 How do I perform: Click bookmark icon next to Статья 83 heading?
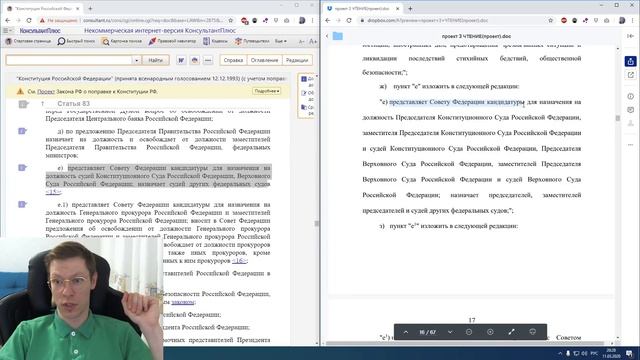pyautogui.click(x=23, y=104)
